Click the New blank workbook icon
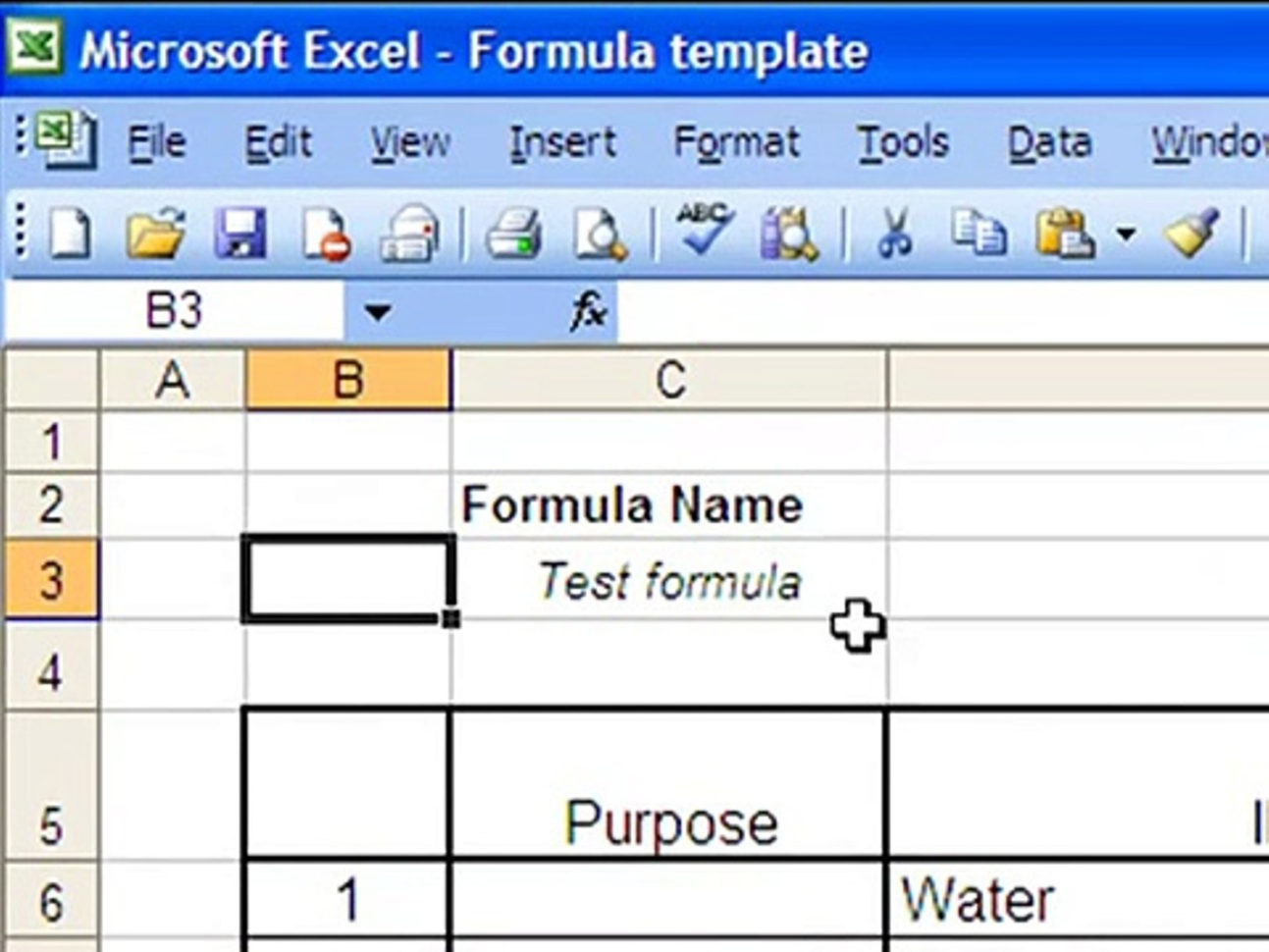Viewport: 1269px width, 952px height. point(69,236)
